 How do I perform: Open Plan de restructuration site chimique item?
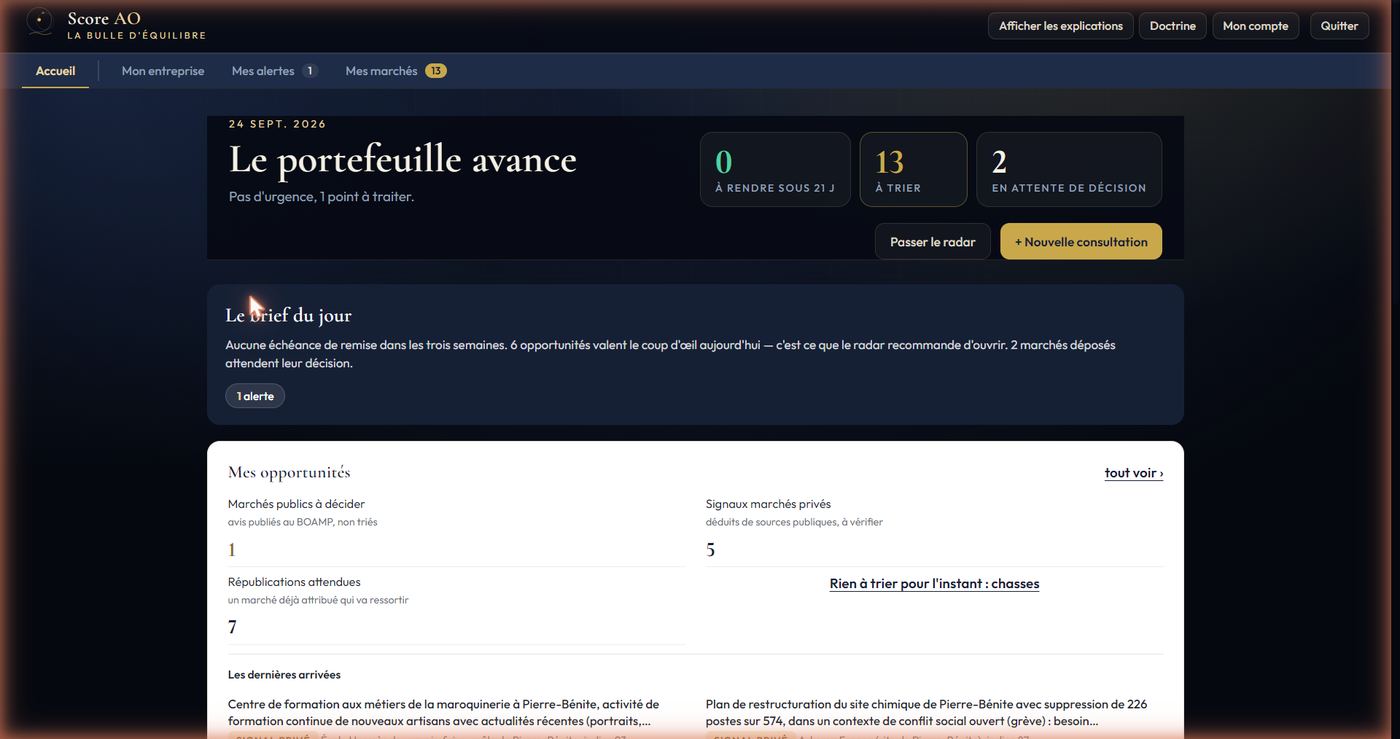934,719
